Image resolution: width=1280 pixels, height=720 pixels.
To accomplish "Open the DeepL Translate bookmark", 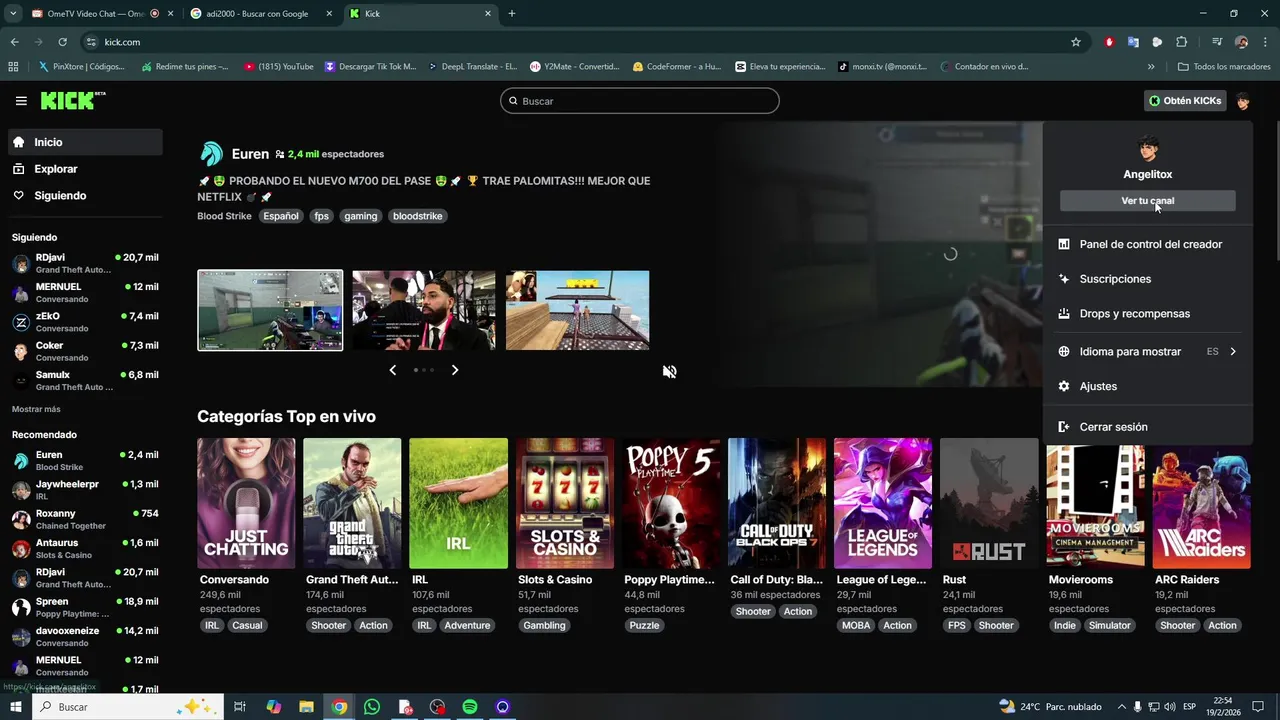I will pyautogui.click(x=471, y=67).
